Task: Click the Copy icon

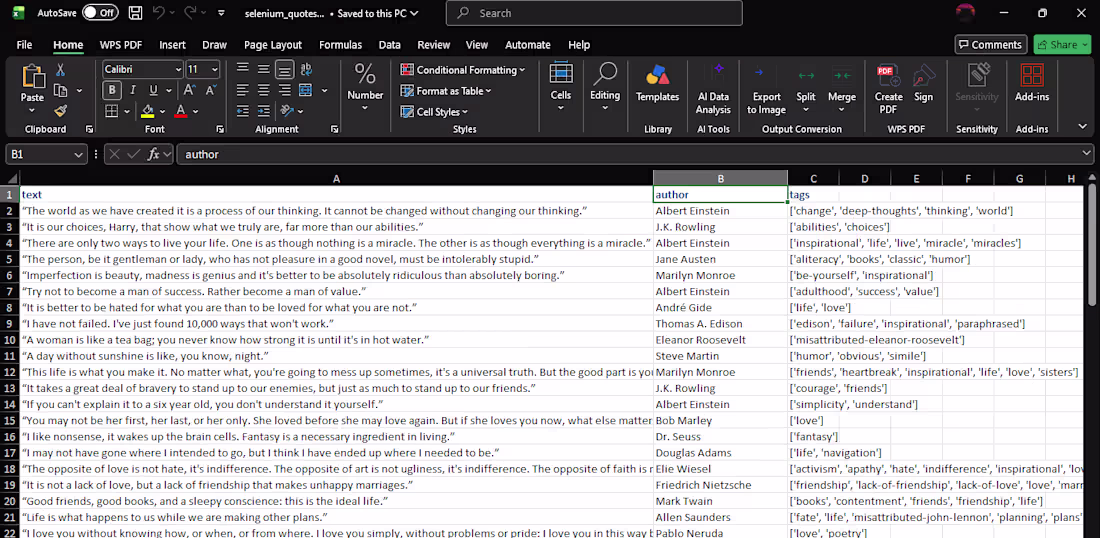Action: [x=60, y=90]
